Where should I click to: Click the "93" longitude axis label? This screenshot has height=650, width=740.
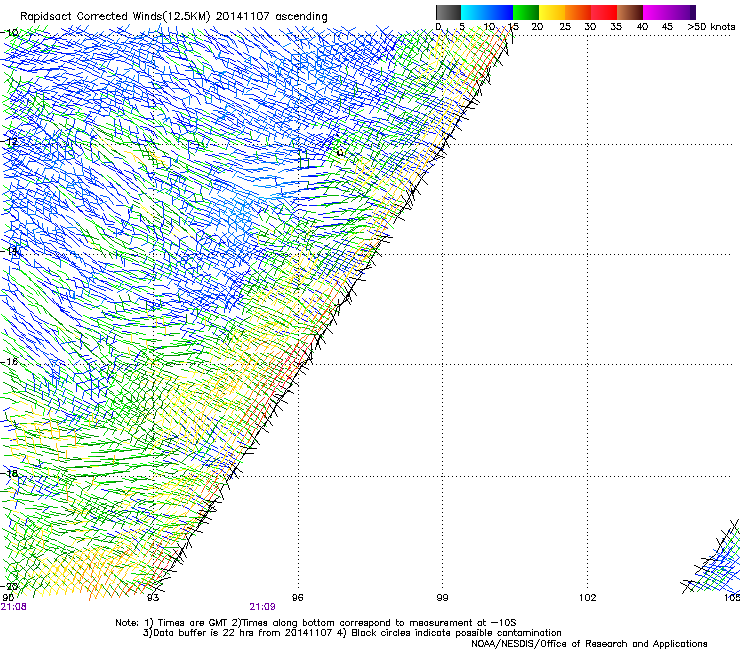[153, 598]
